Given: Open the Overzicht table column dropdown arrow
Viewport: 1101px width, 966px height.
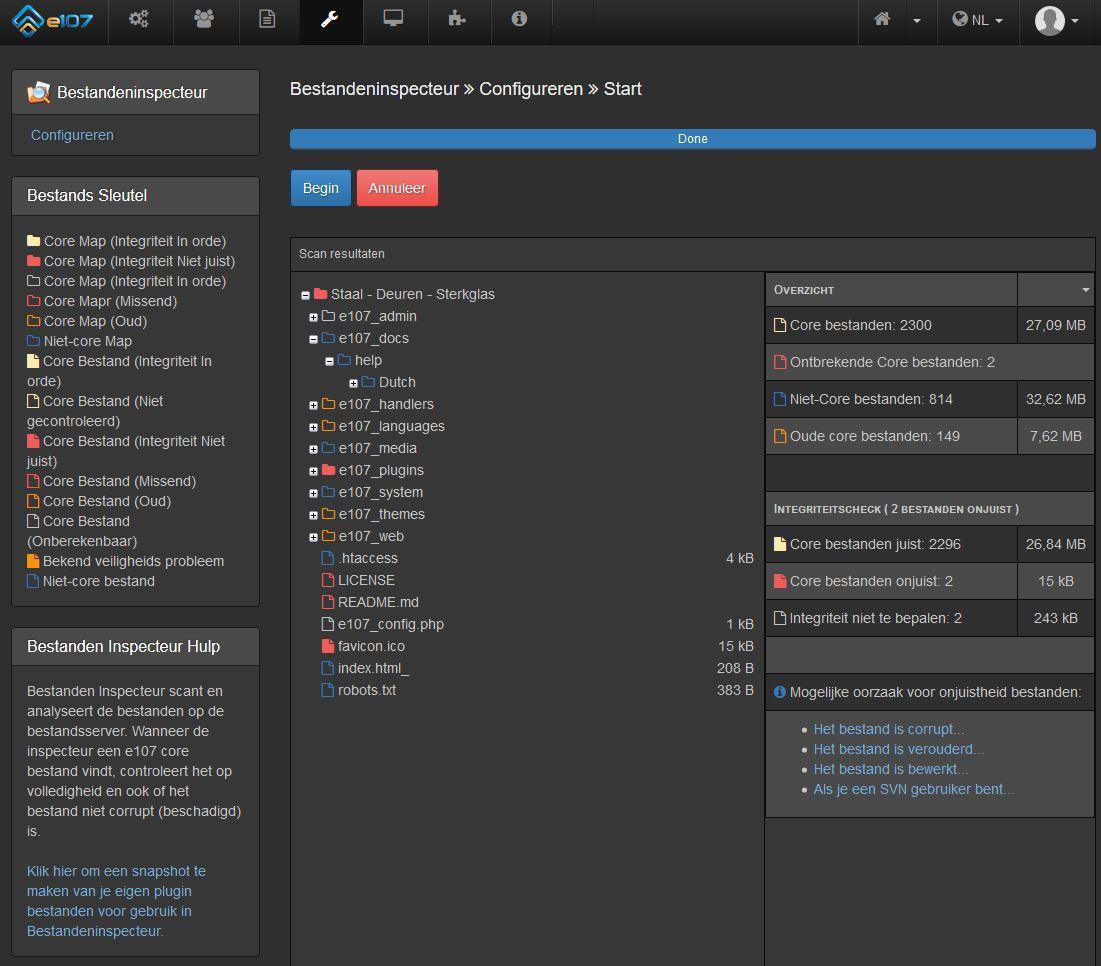Looking at the screenshot, I should (x=1086, y=290).
